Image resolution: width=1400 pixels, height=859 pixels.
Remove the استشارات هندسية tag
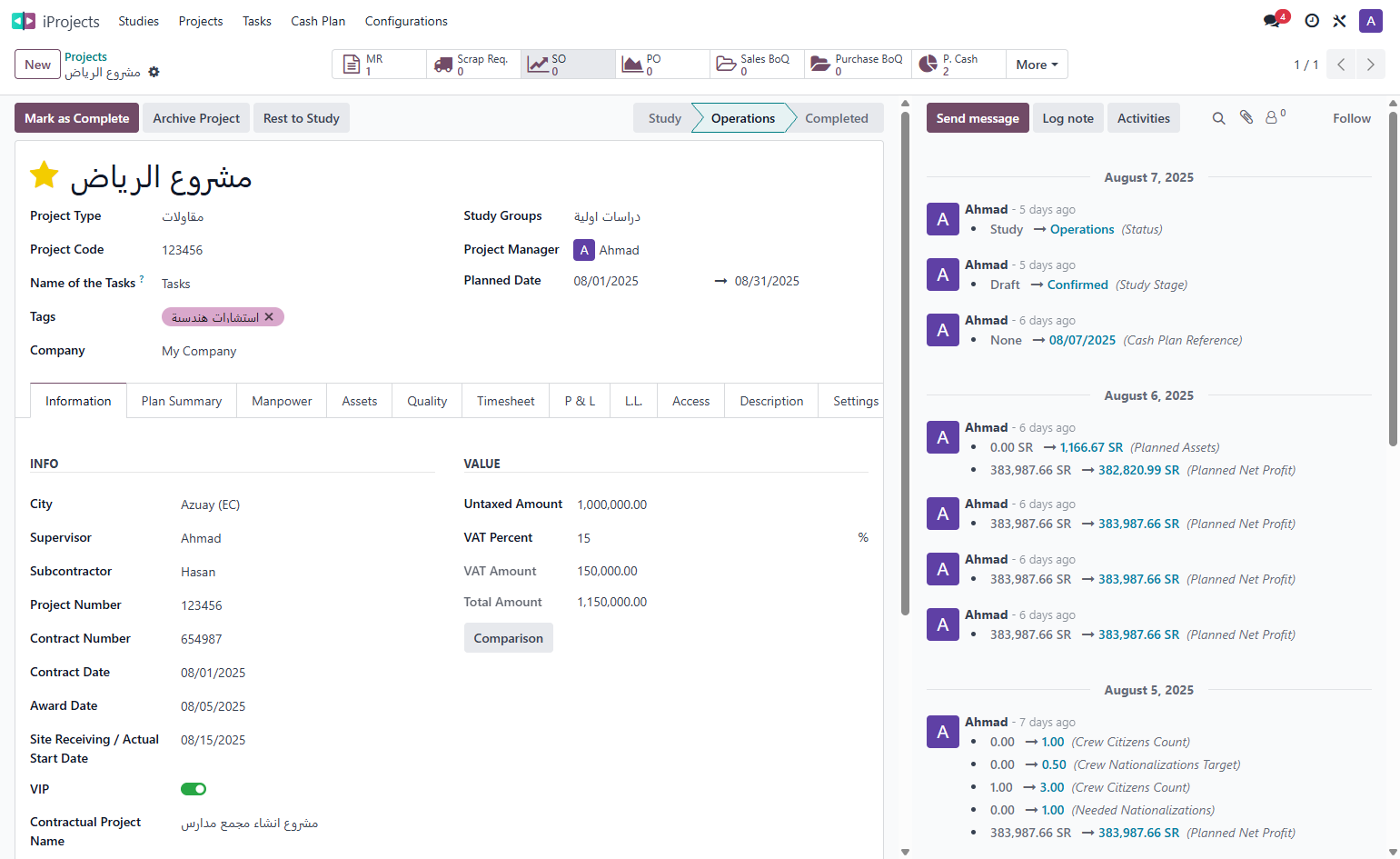(269, 317)
